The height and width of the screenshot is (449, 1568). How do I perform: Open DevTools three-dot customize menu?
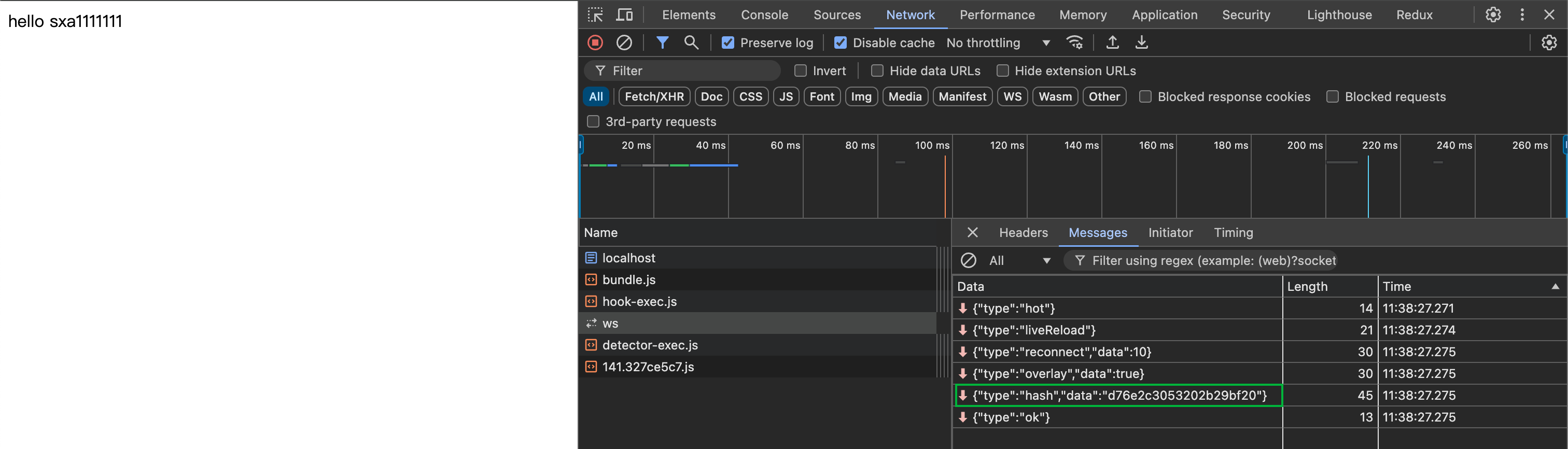tap(1522, 15)
